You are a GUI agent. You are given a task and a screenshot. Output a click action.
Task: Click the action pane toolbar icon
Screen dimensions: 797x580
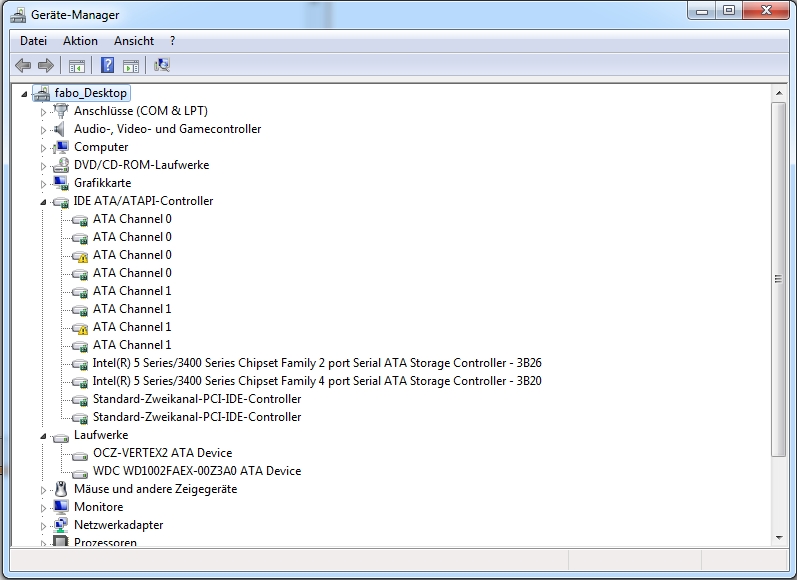click(x=131, y=66)
